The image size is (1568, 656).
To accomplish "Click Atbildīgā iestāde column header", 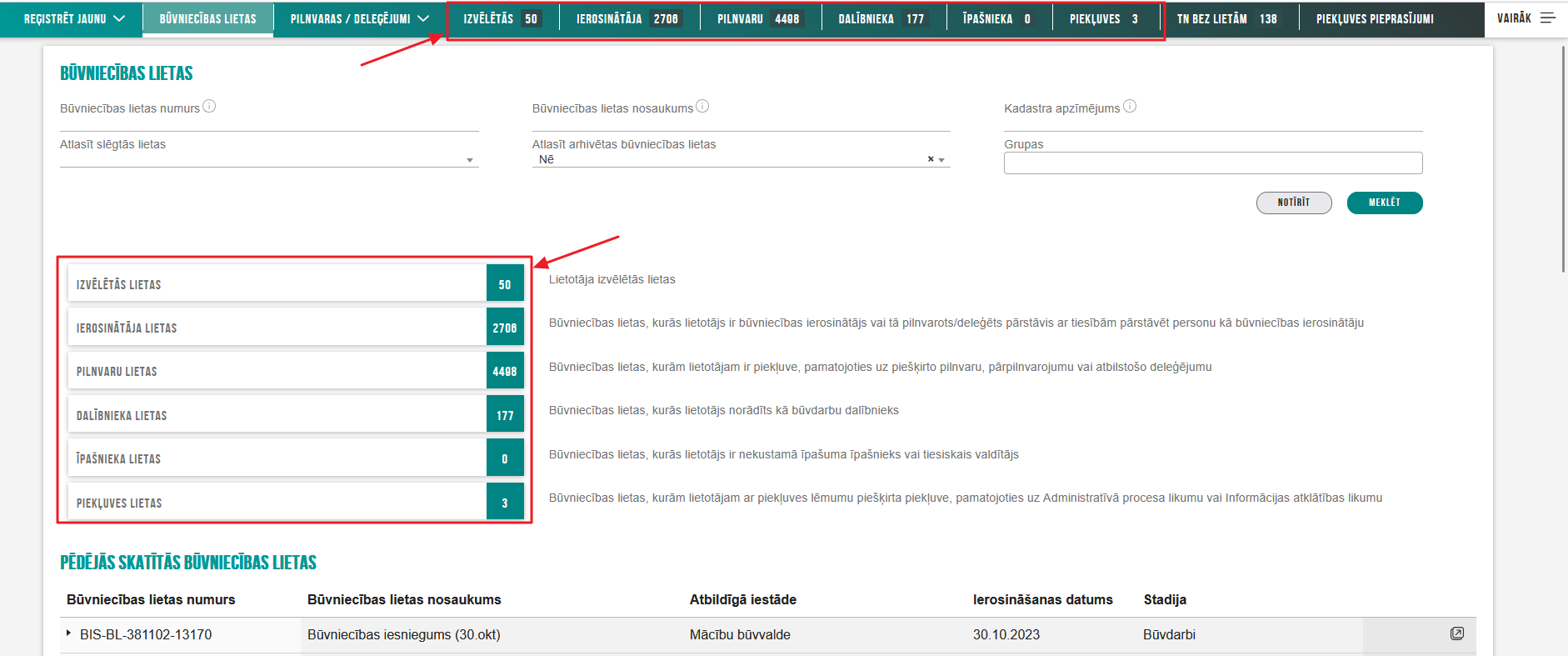I will point(742,599).
